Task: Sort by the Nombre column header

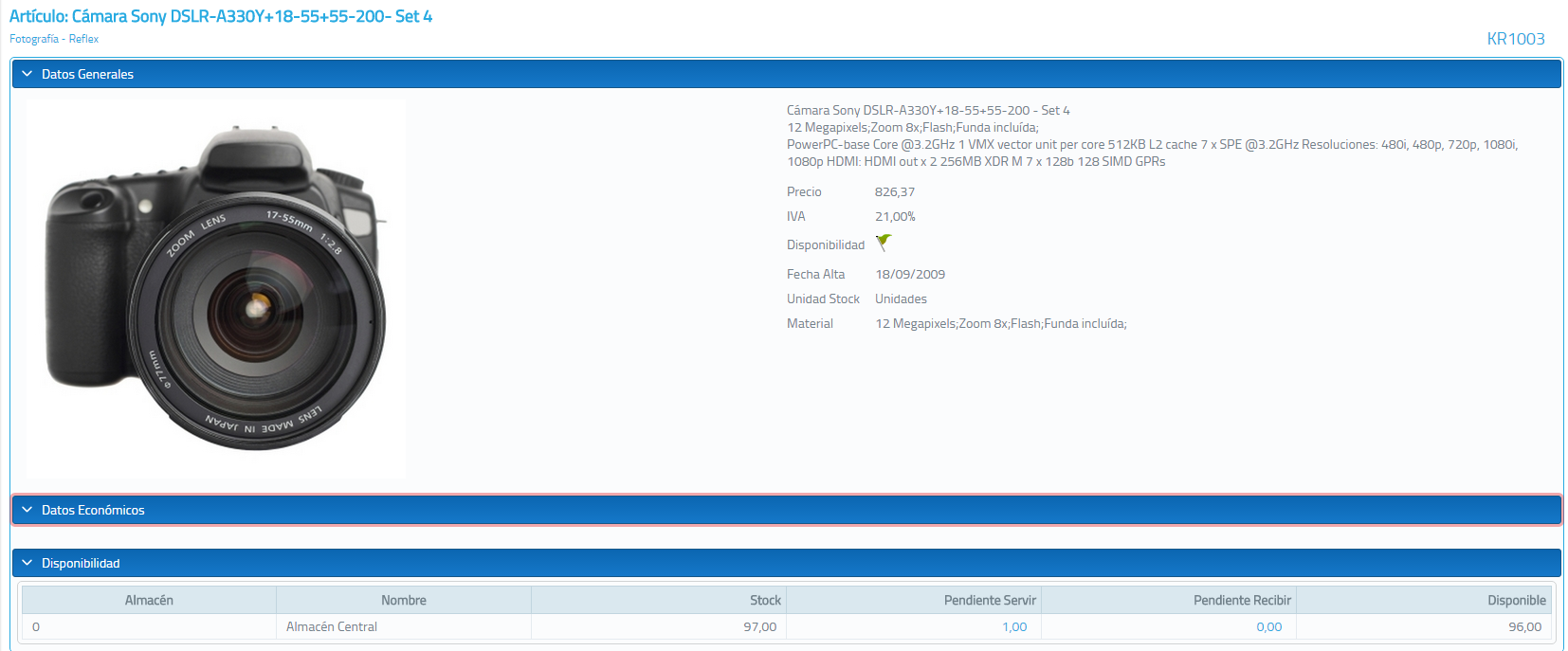Action: click(404, 600)
